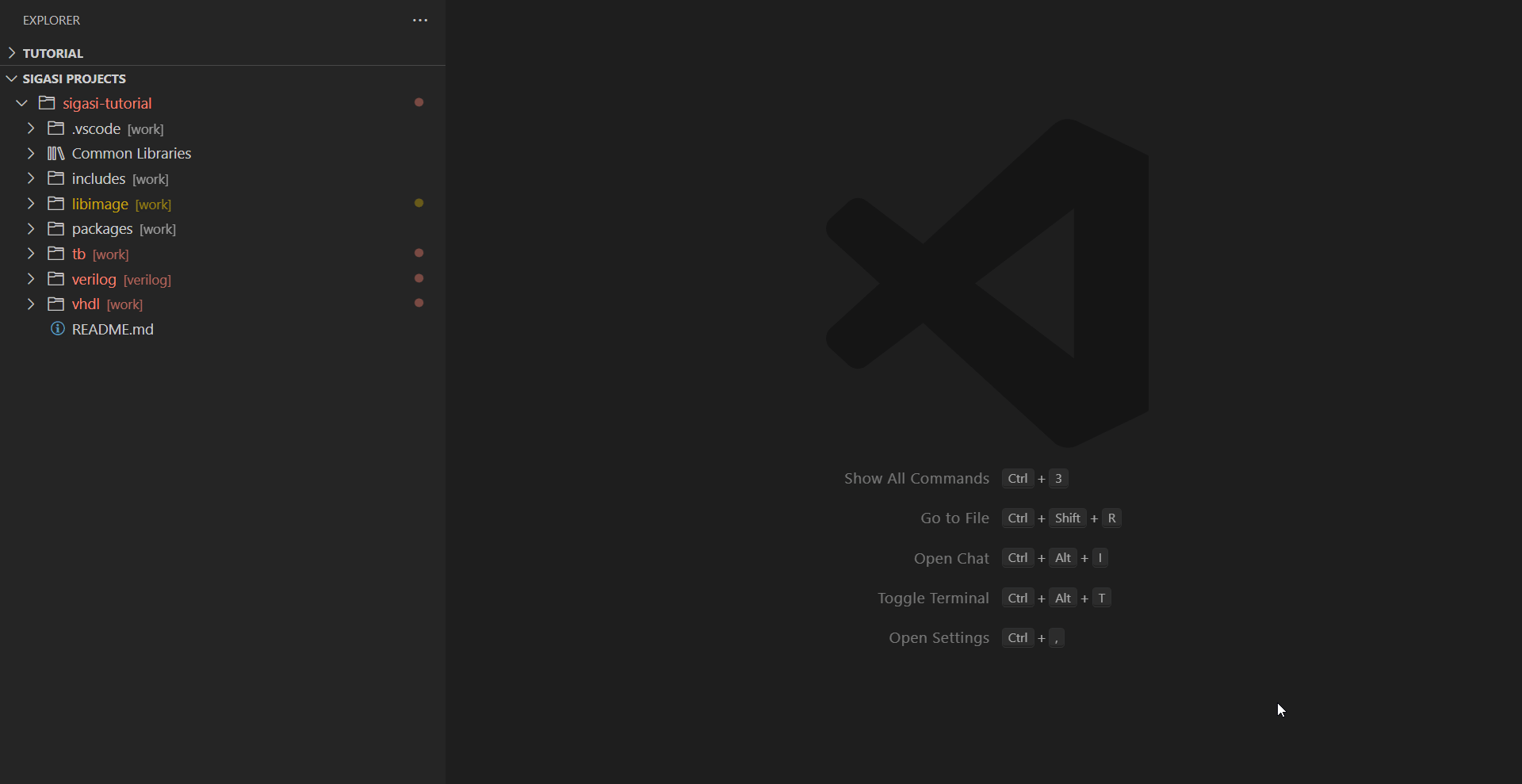The image size is (1522, 784).
Task: Click the .vscode folder icon
Action: coord(55,128)
